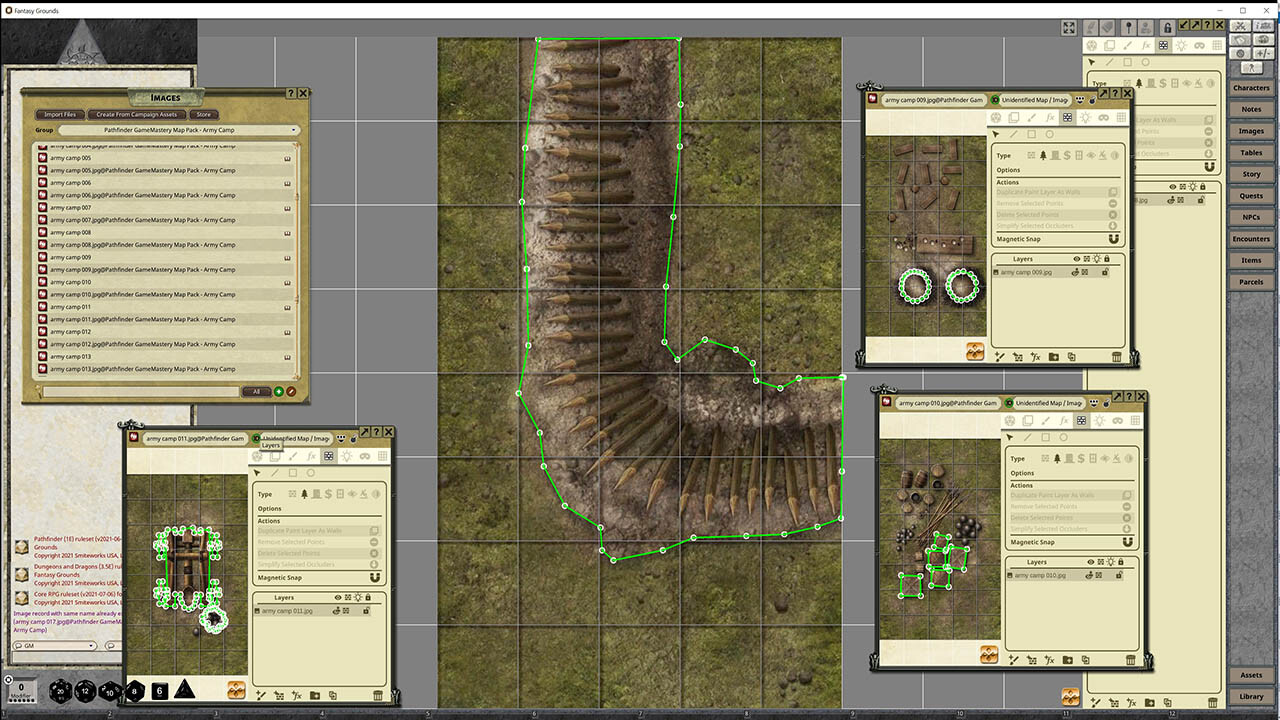Click the Import Files button
Screen dimensions: 1280x720
pos(60,114)
